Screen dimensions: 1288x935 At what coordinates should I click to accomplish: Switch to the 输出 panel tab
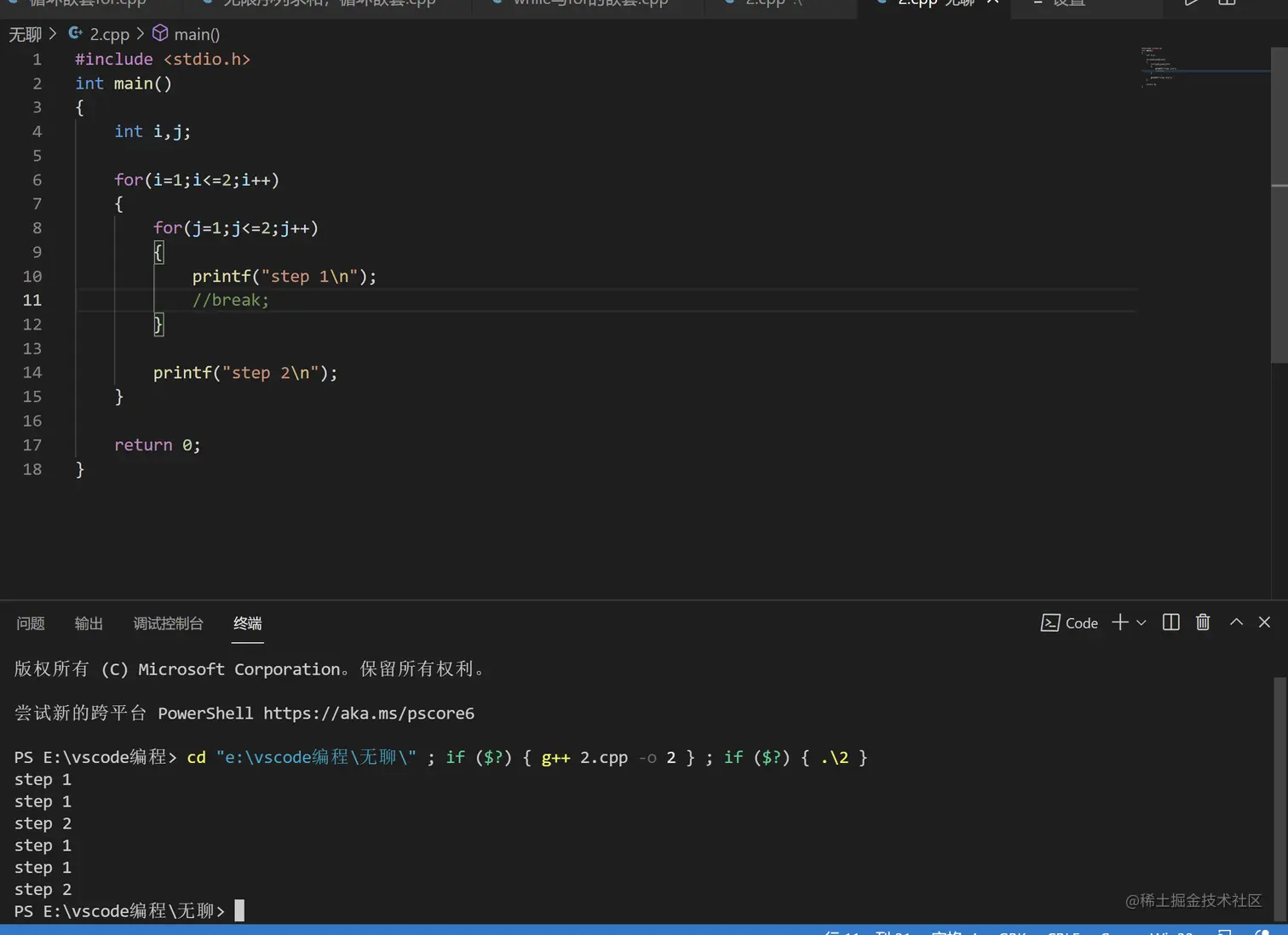pyautogui.click(x=89, y=623)
